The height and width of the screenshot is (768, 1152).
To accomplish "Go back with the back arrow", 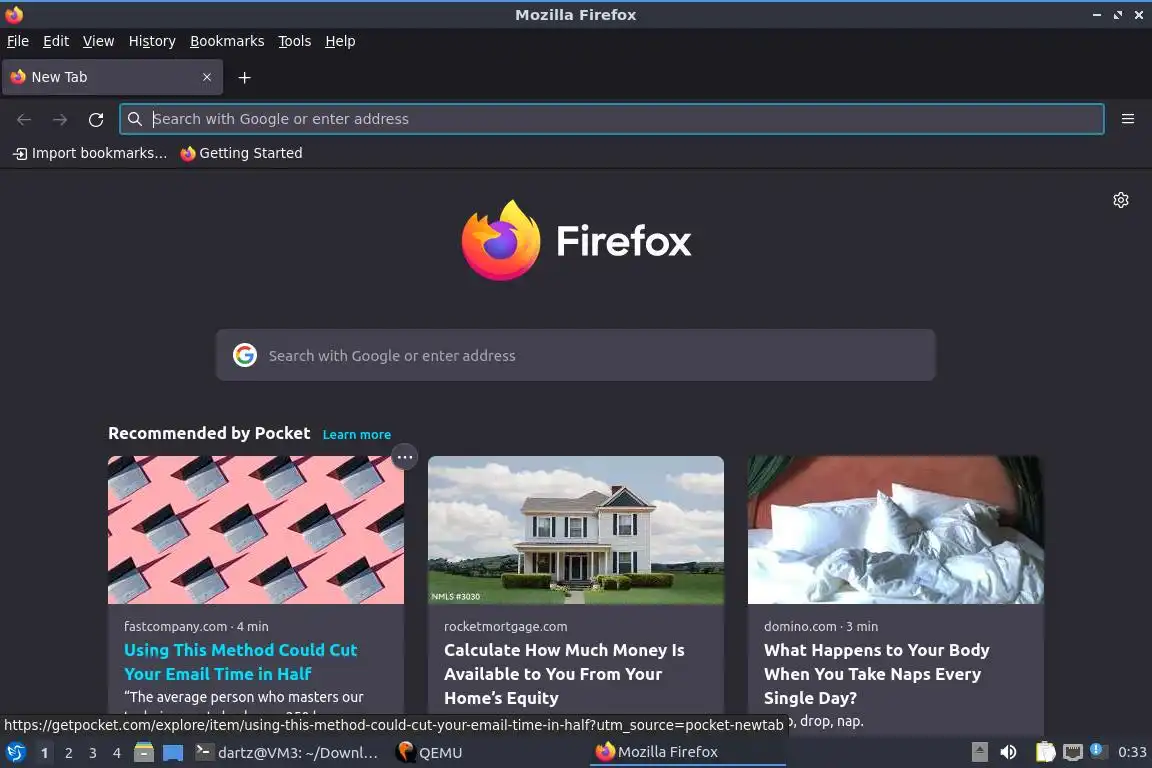I will [24, 119].
